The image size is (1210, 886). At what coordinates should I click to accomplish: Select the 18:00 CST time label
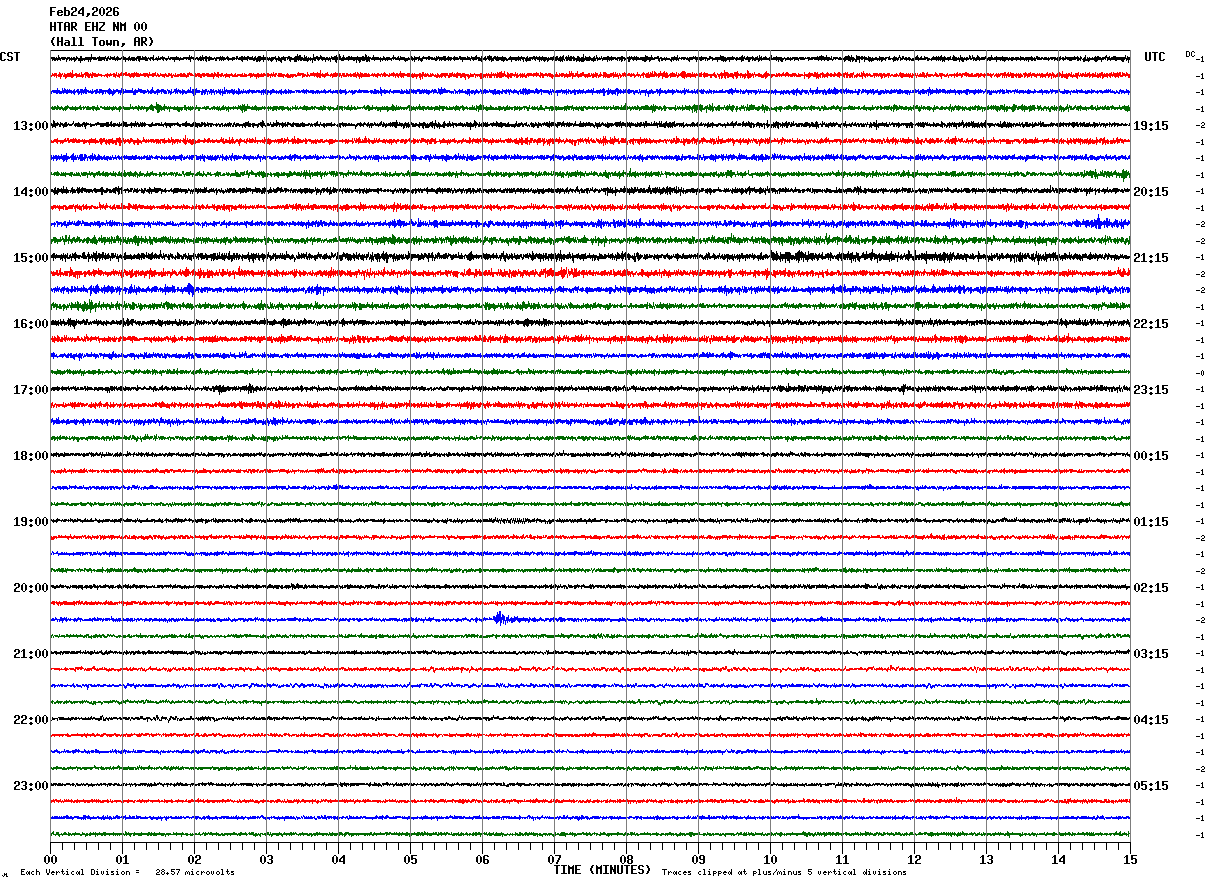(31, 456)
